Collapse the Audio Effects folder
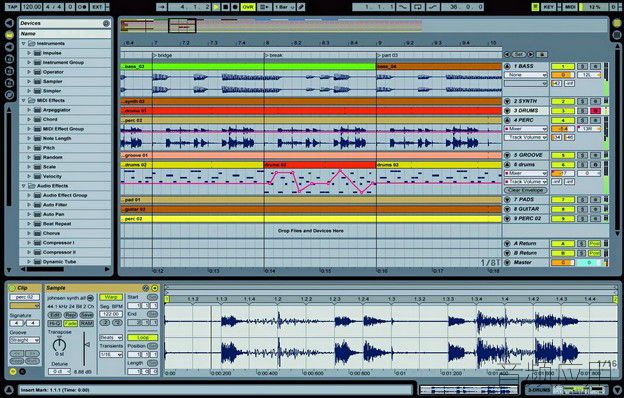 click(23, 186)
